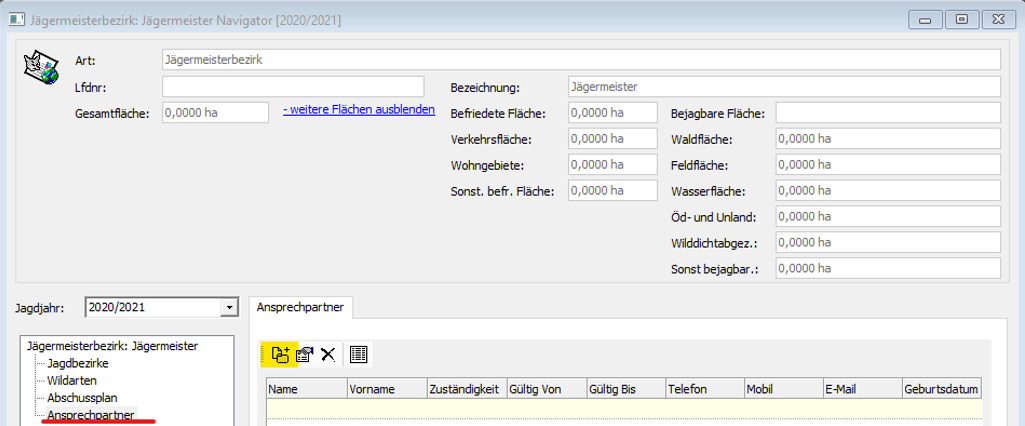Open the column list view icon
1025x426 pixels.
359,354
